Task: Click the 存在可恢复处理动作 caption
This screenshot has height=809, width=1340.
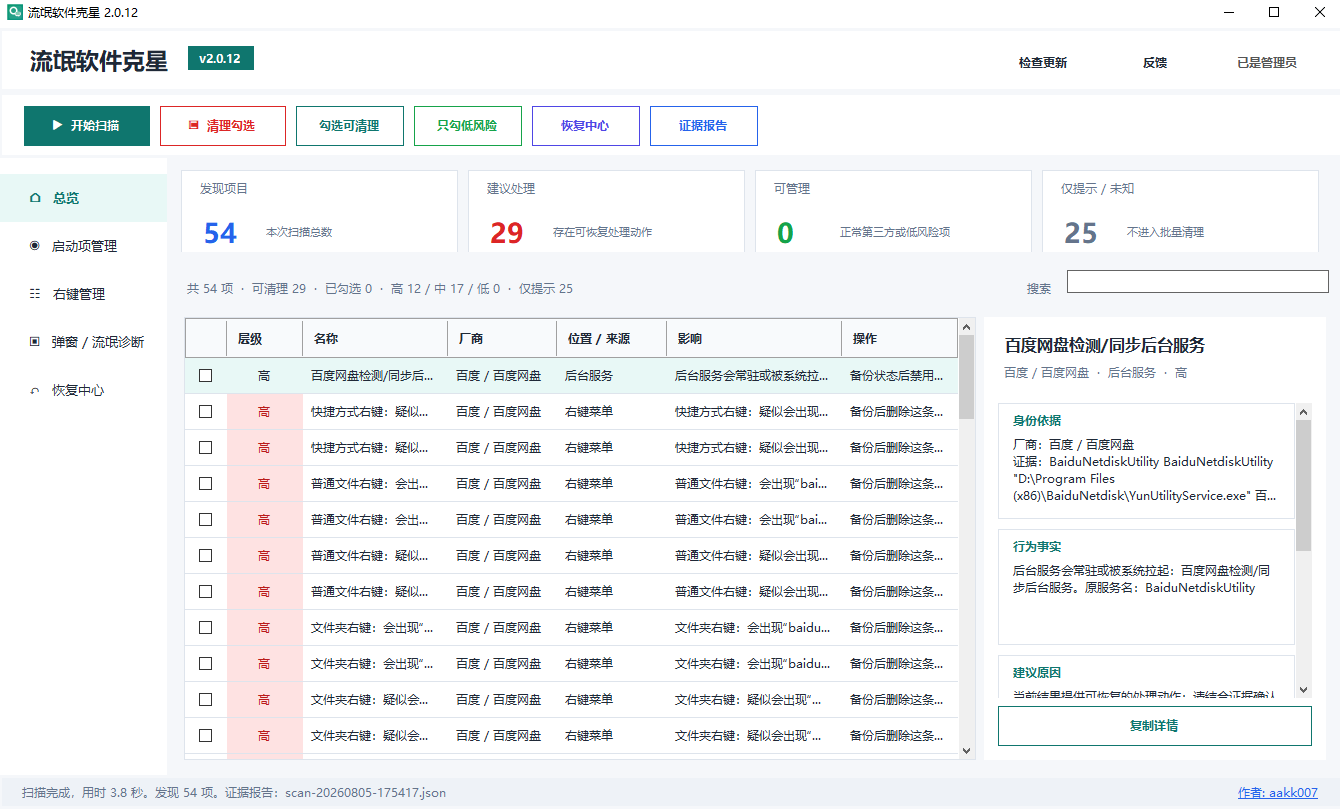Action: pos(602,232)
